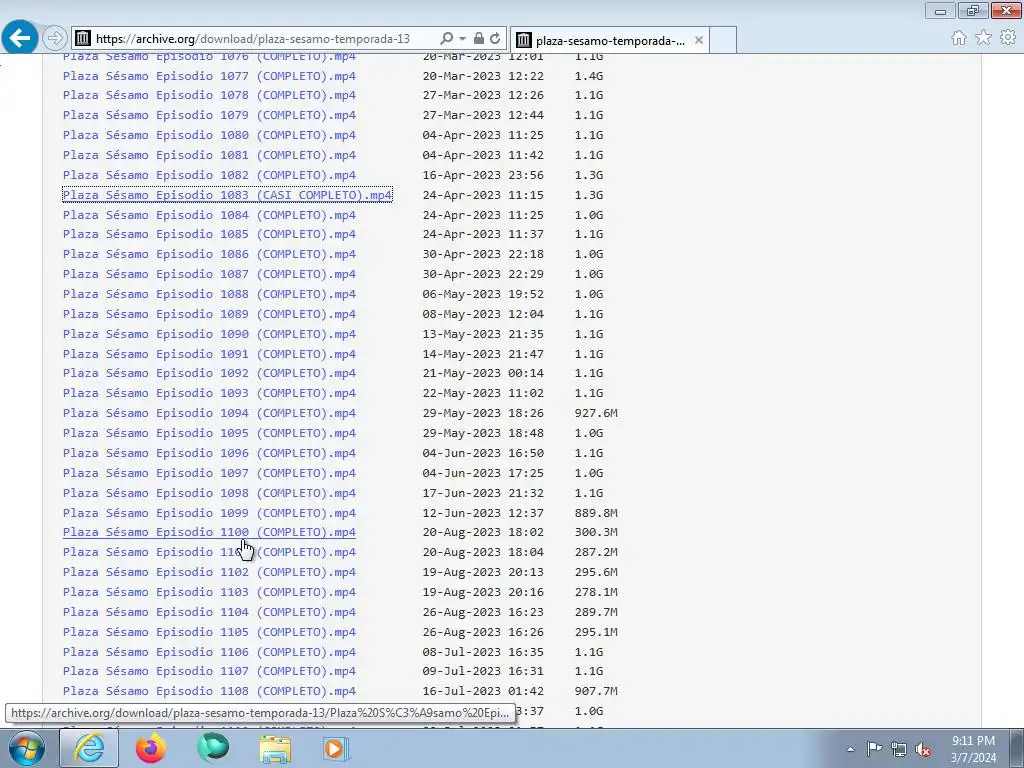The image size is (1024, 768).
Task: Open Episodio 1082 (COMPLETO).mp4 link
Action: click(x=209, y=175)
